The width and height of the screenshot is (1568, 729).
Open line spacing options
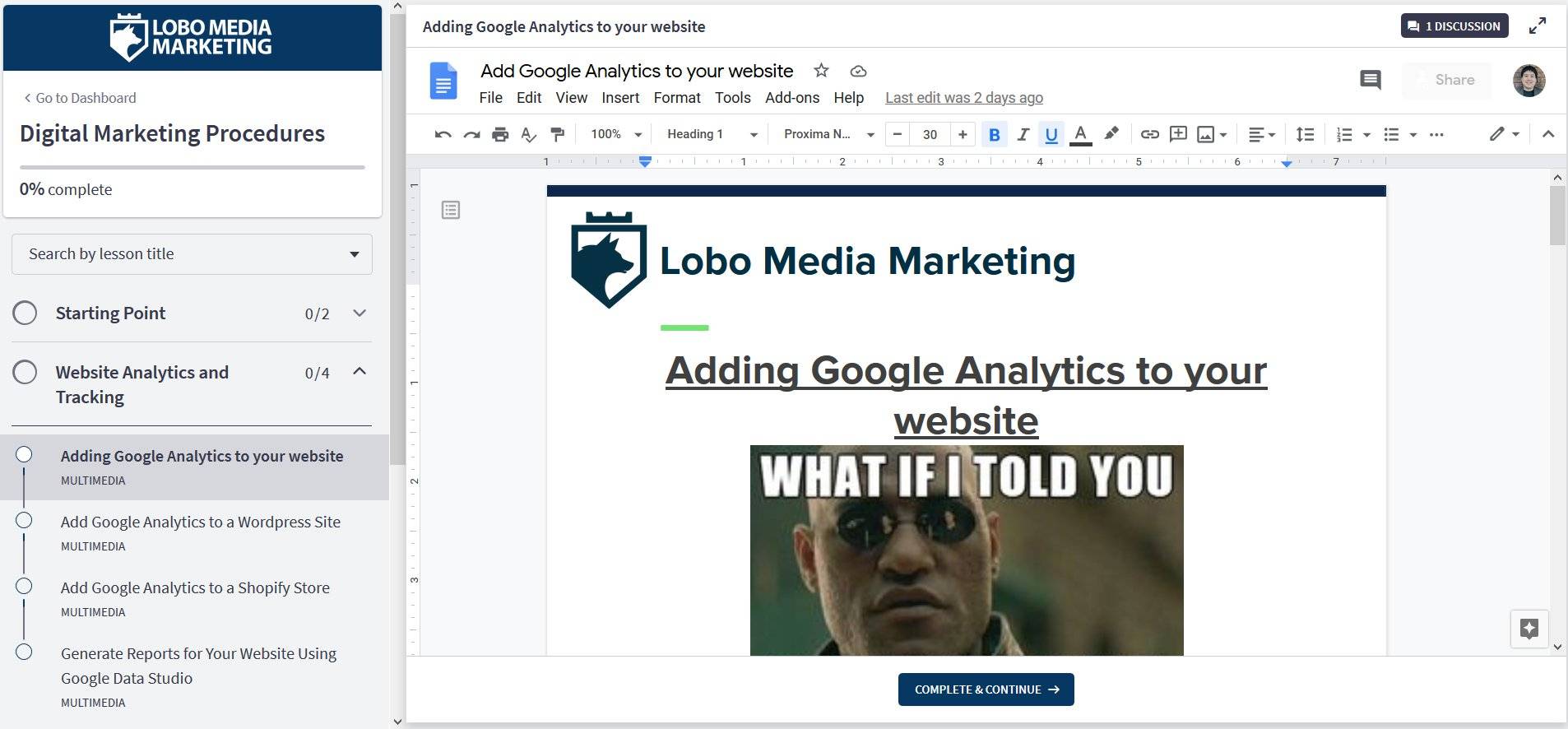point(1305,134)
